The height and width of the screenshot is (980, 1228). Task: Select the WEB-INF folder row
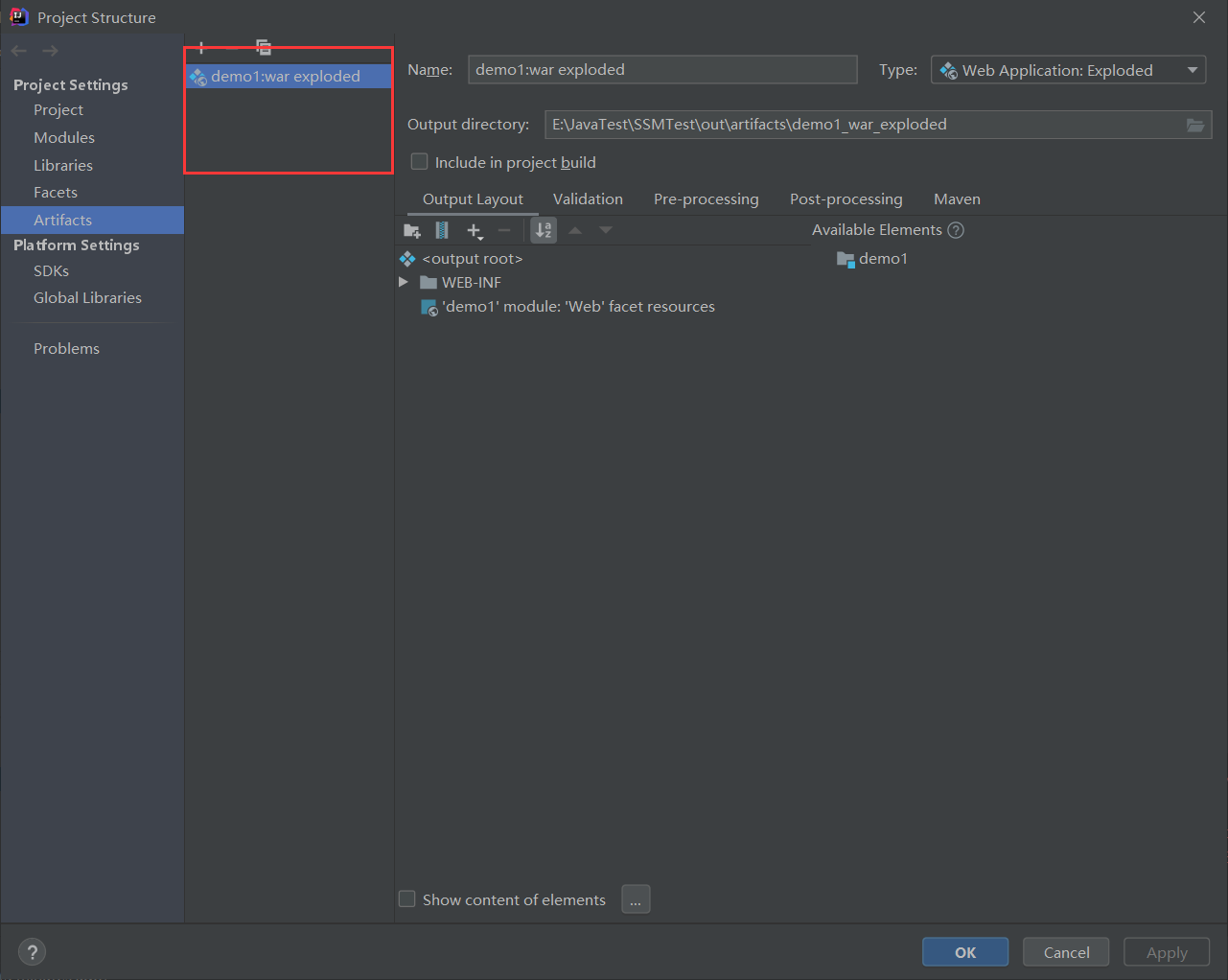460,282
